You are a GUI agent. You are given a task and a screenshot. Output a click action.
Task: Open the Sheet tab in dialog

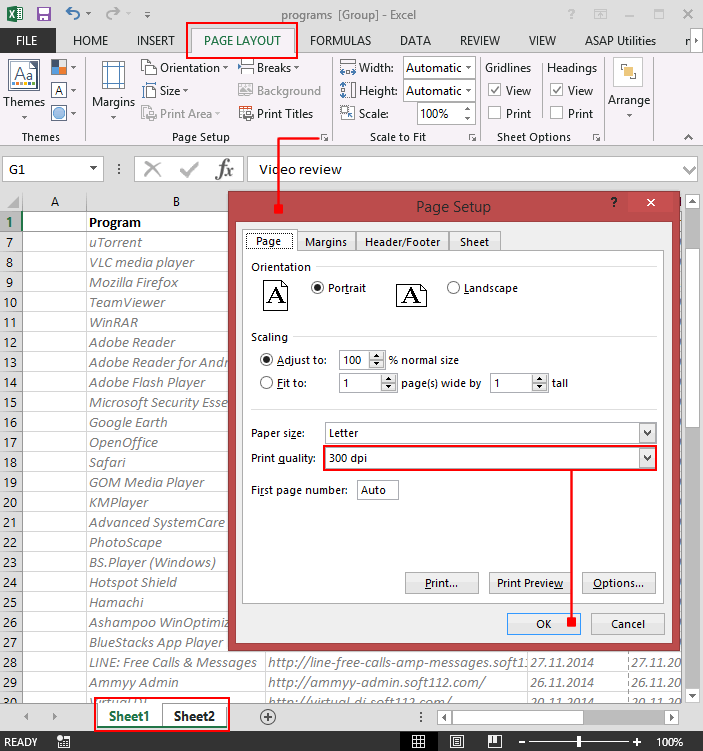[x=475, y=242]
